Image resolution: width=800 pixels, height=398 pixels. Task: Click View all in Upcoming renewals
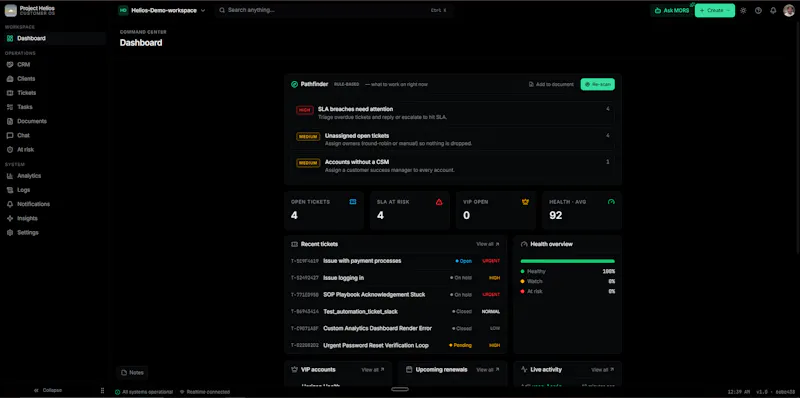pyautogui.click(x=488, y=370)
